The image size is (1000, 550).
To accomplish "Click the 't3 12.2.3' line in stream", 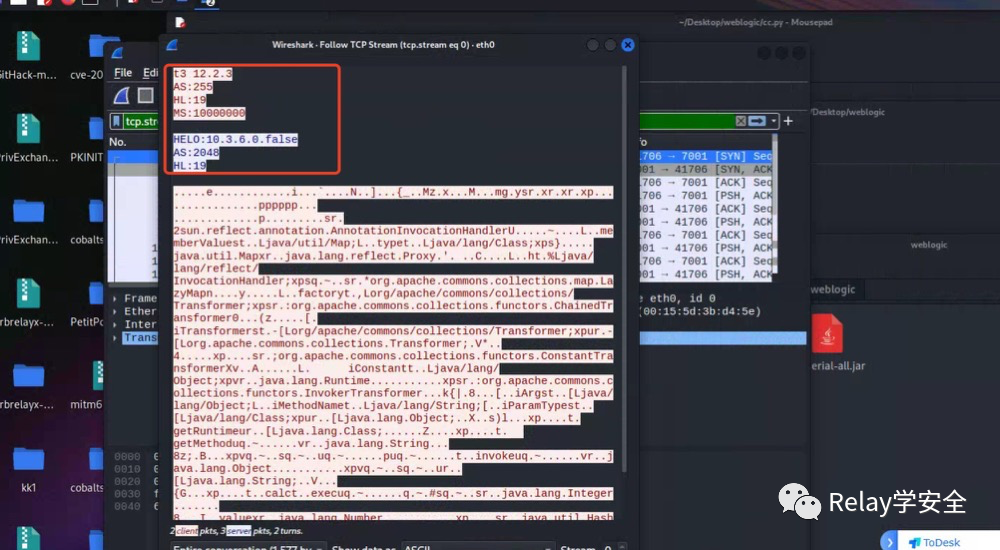I will 202,74.
